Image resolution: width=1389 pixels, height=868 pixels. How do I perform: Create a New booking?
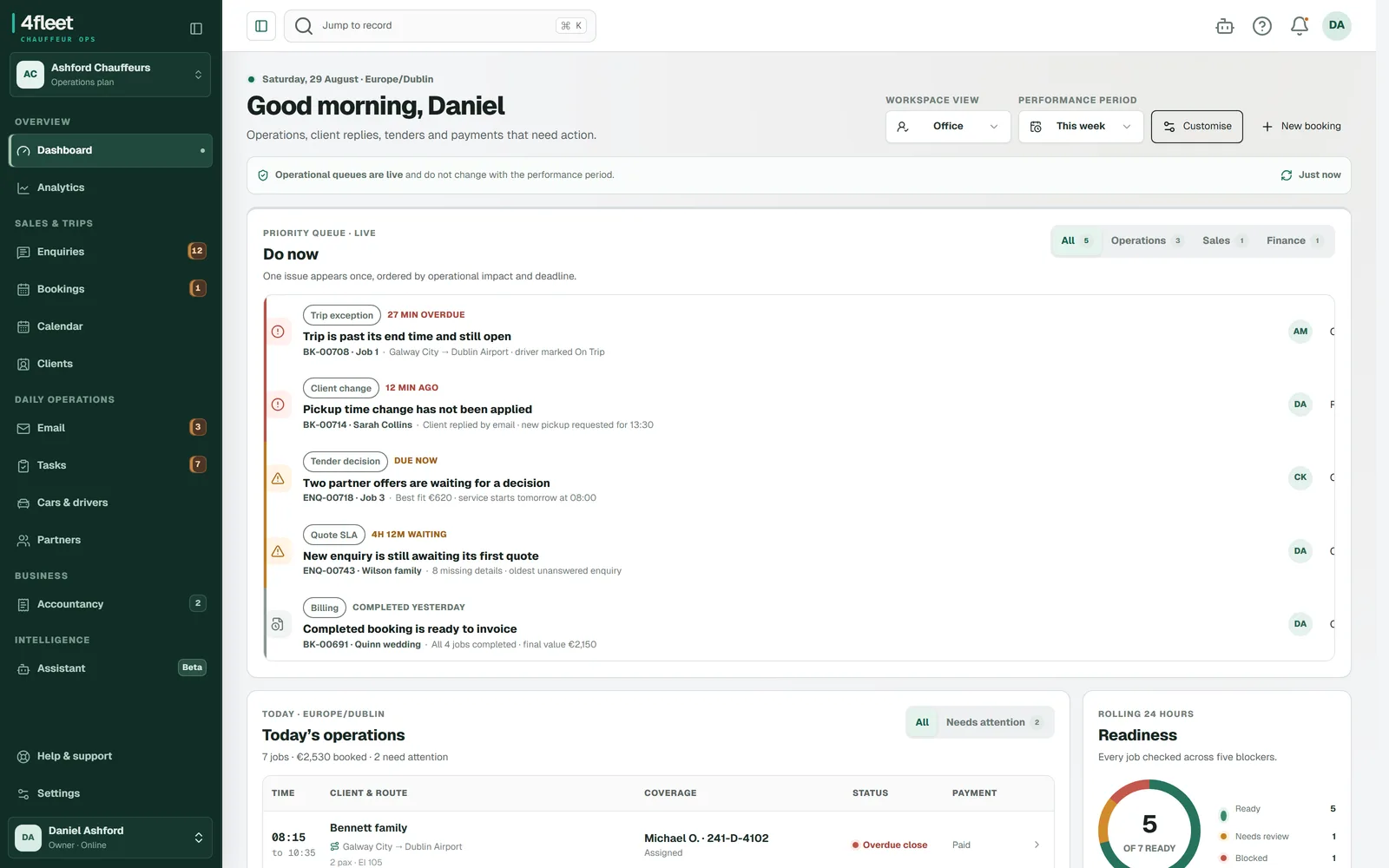[x=1301, y=127]
